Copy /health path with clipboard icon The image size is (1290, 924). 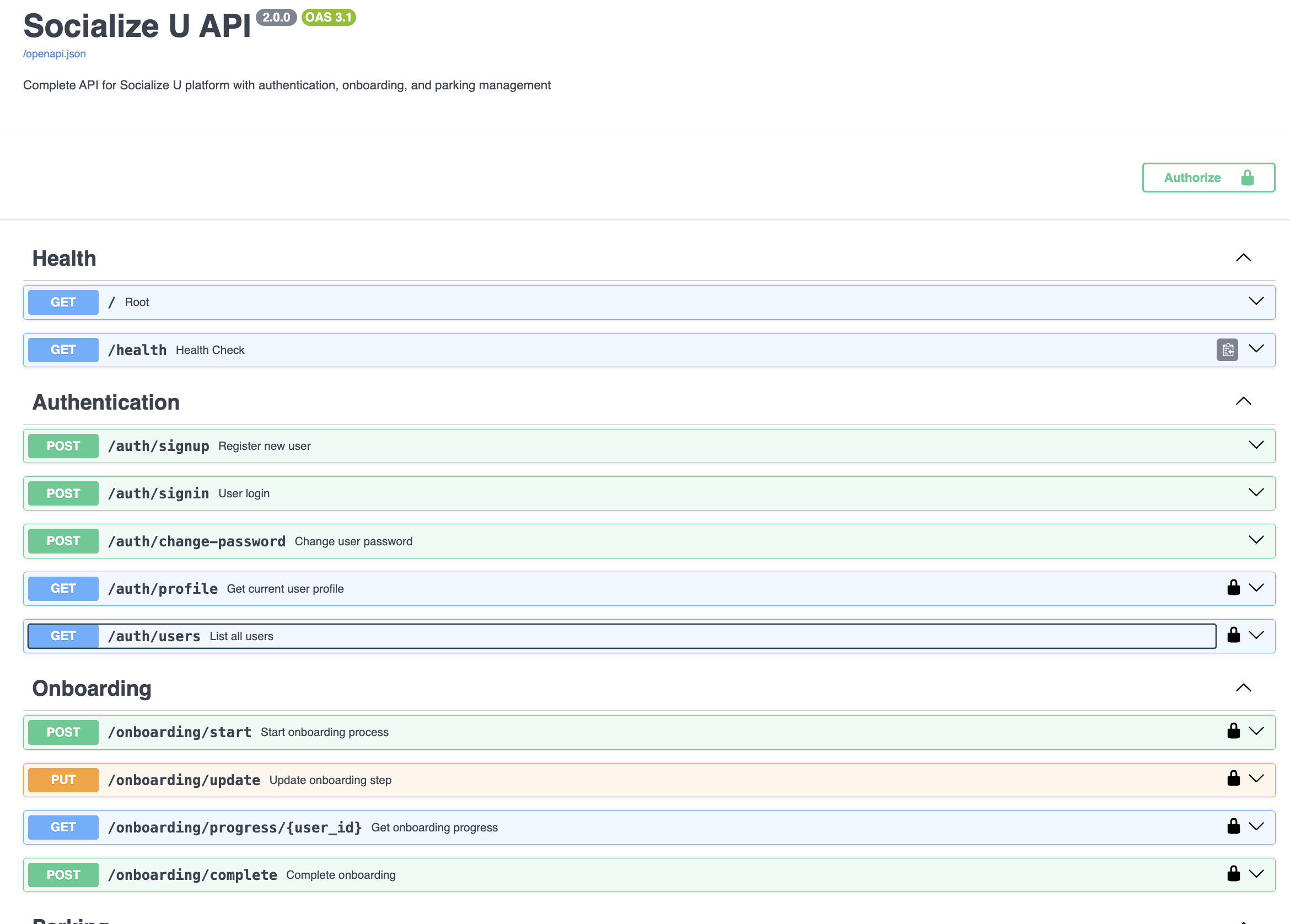pyautogui.click(x=1227, y=350)
